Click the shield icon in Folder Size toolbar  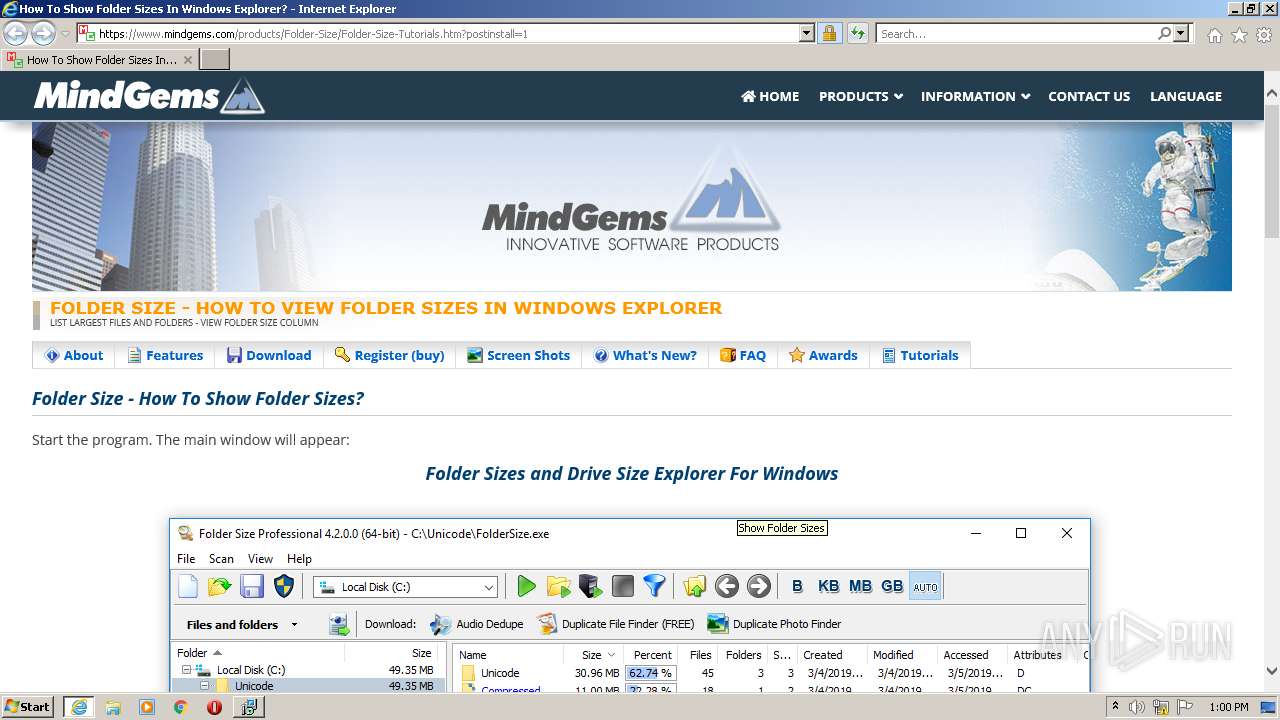click(284, 587)
